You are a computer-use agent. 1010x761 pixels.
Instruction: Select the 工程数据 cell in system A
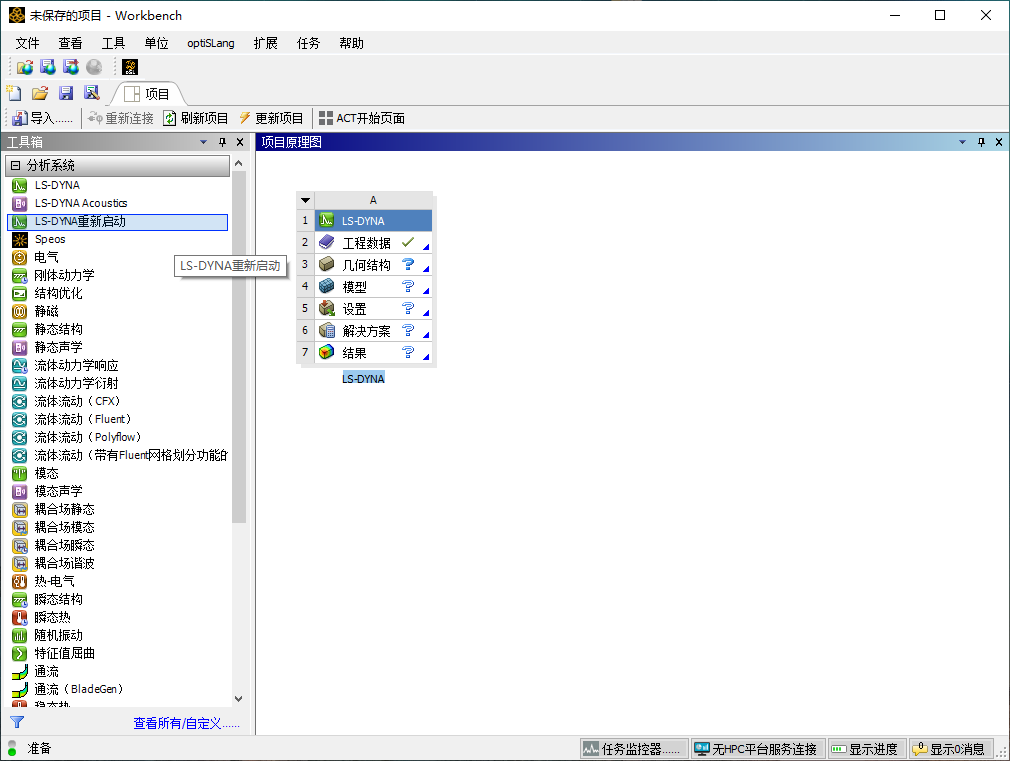coord(373,243)
